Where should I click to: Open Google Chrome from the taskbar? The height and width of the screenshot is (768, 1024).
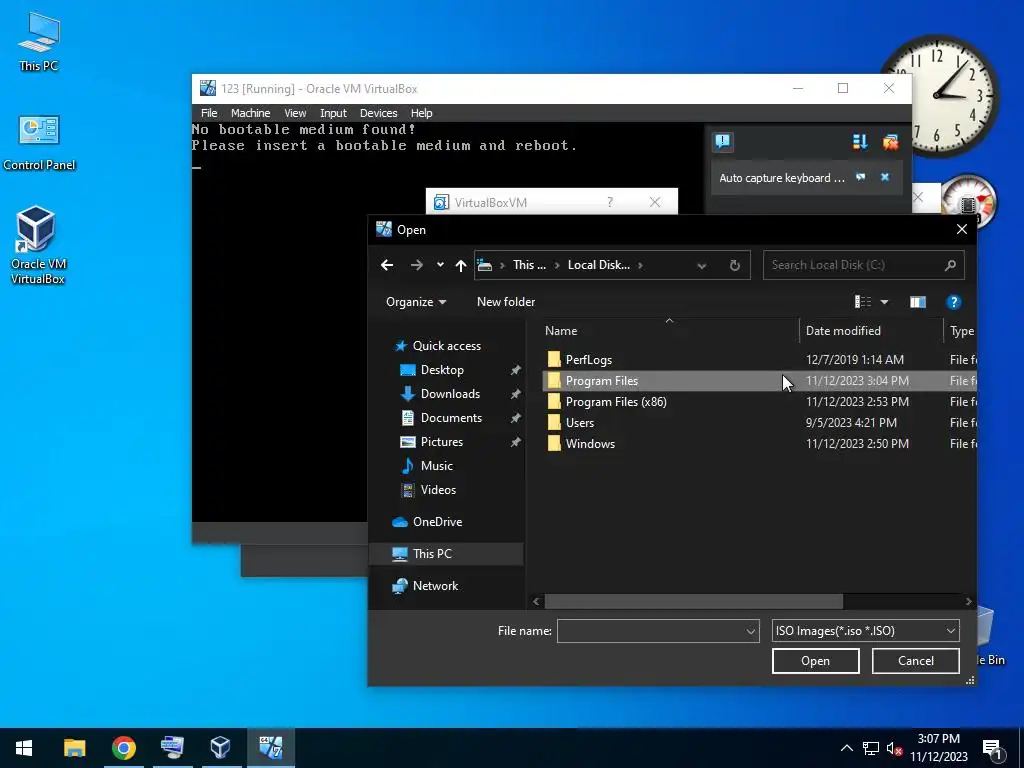coord(123,748)
